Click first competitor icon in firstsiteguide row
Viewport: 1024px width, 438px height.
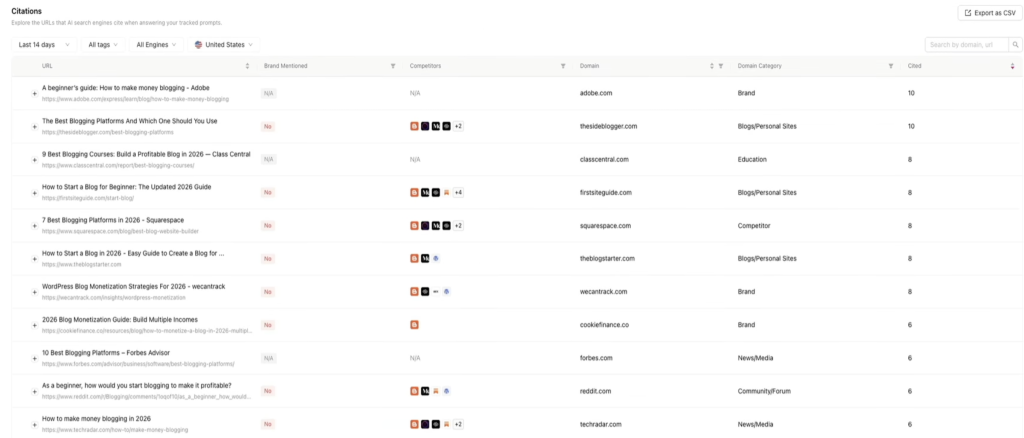[x=414, y=193]
